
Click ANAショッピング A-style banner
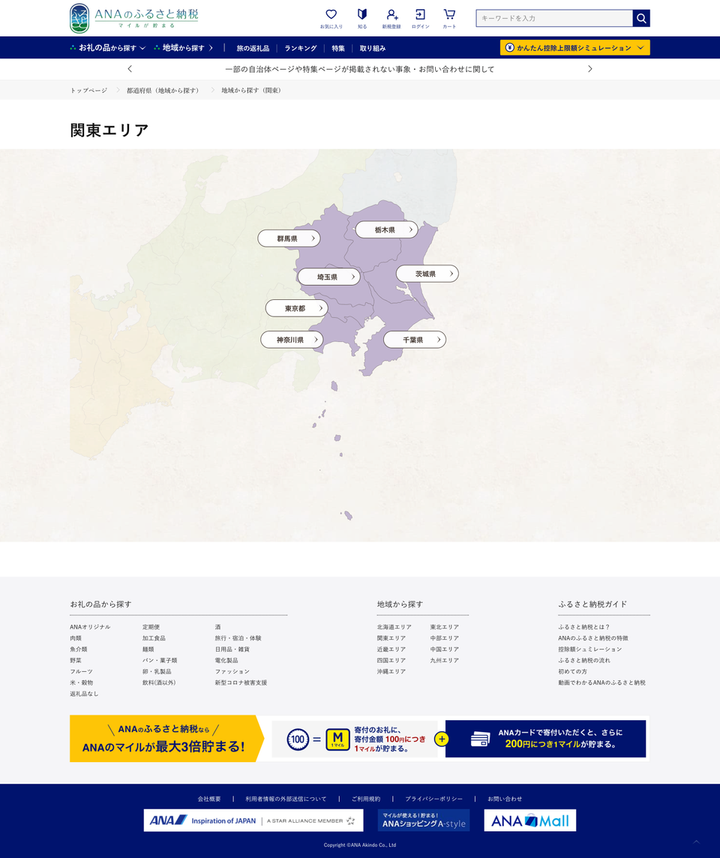click(423, 820)
